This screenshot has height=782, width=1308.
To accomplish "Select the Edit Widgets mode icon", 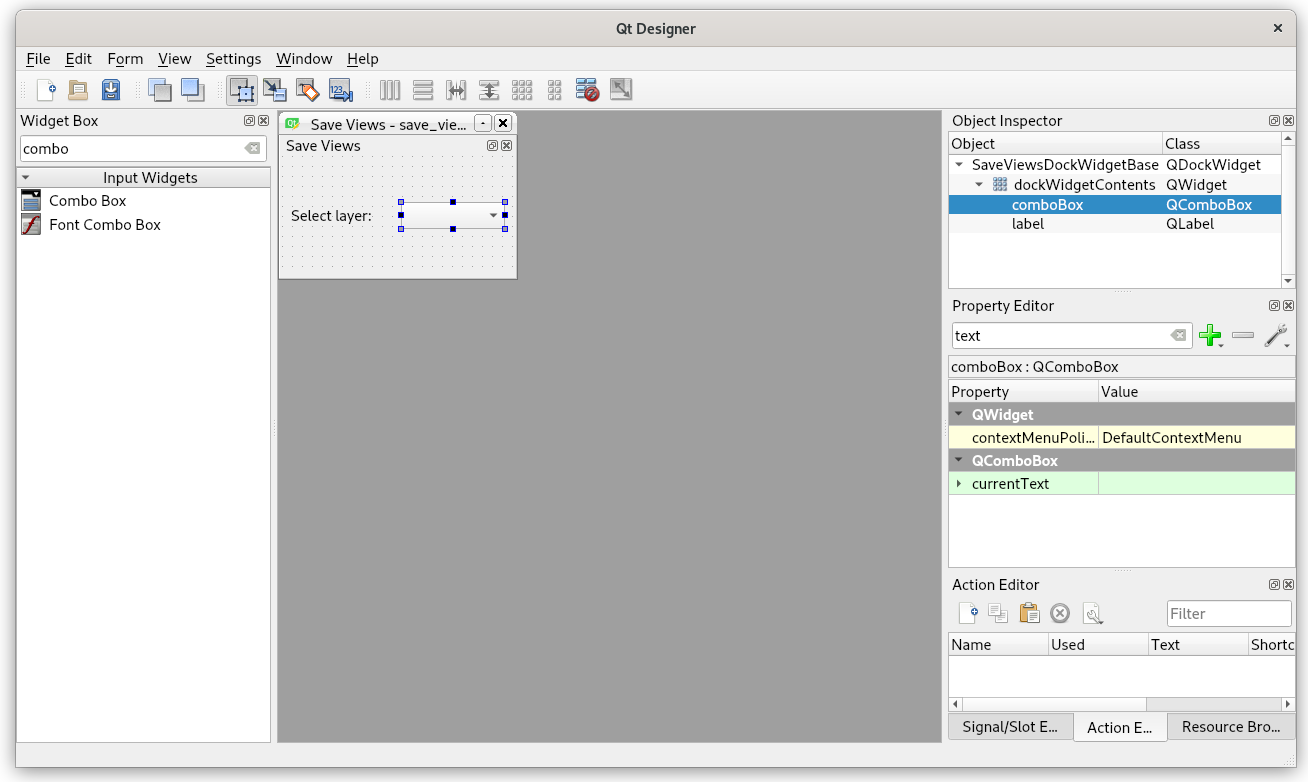I will [x=241, y=90].
